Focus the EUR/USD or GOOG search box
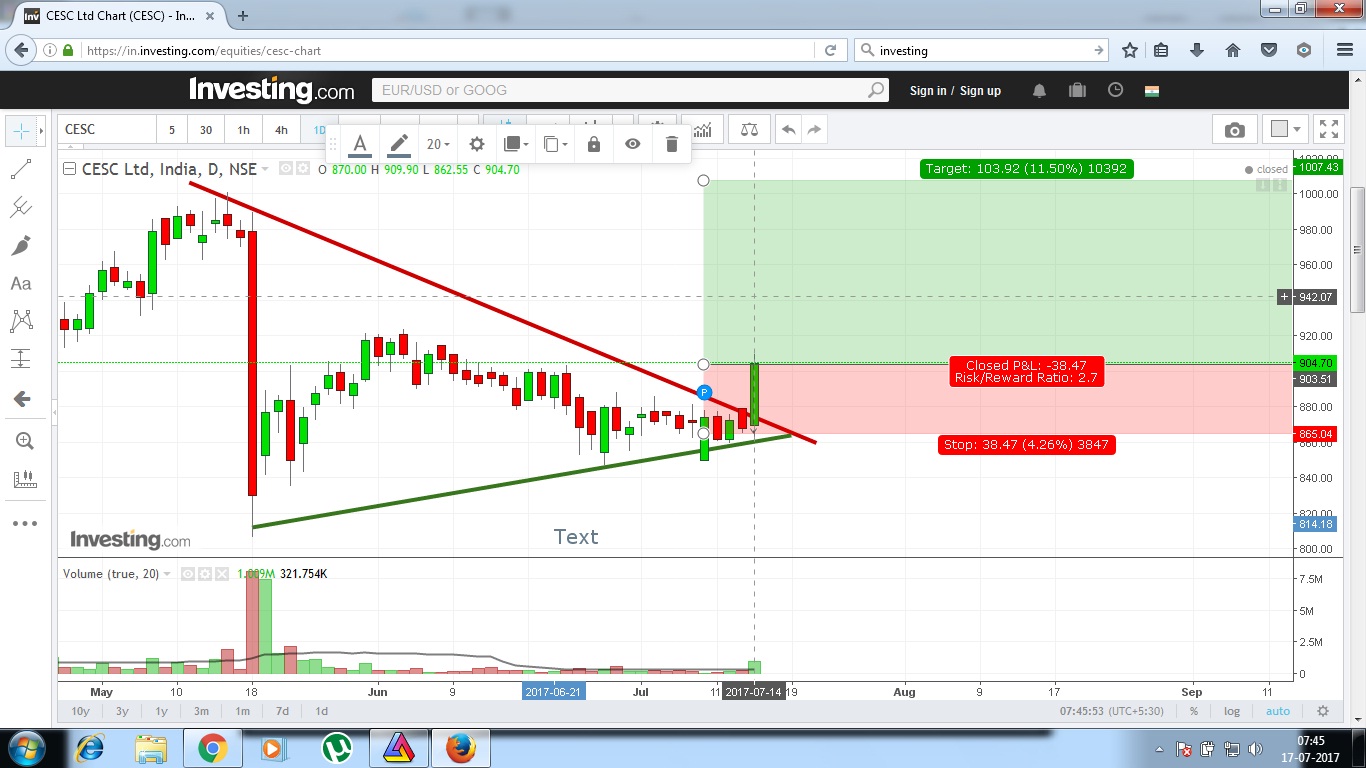 pyautogui.click(x=629, y=90)
